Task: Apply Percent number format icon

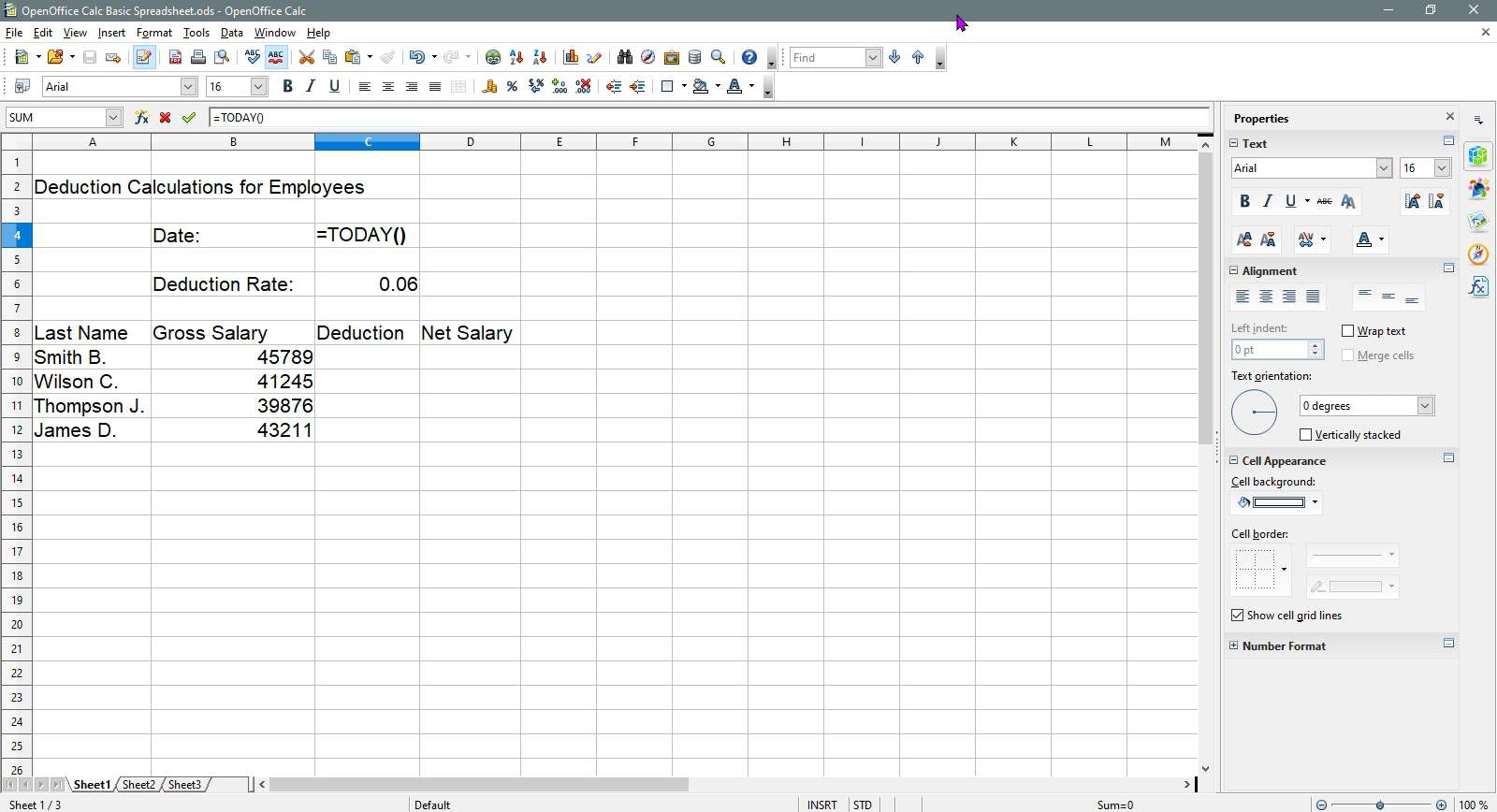Action: pos(512,86)
